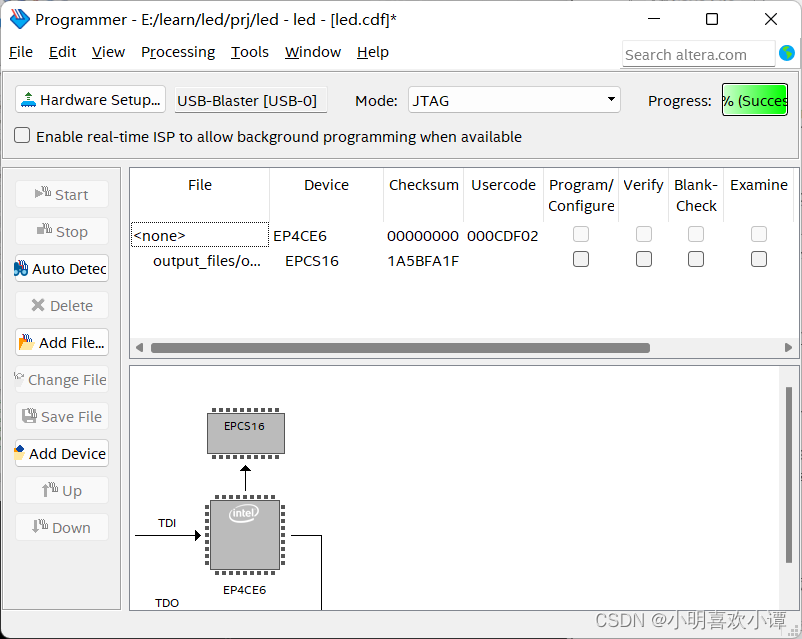Click the usercode 000CDF02 cell
The height and width of the screenshot is (639, 802).
(503, 236)
